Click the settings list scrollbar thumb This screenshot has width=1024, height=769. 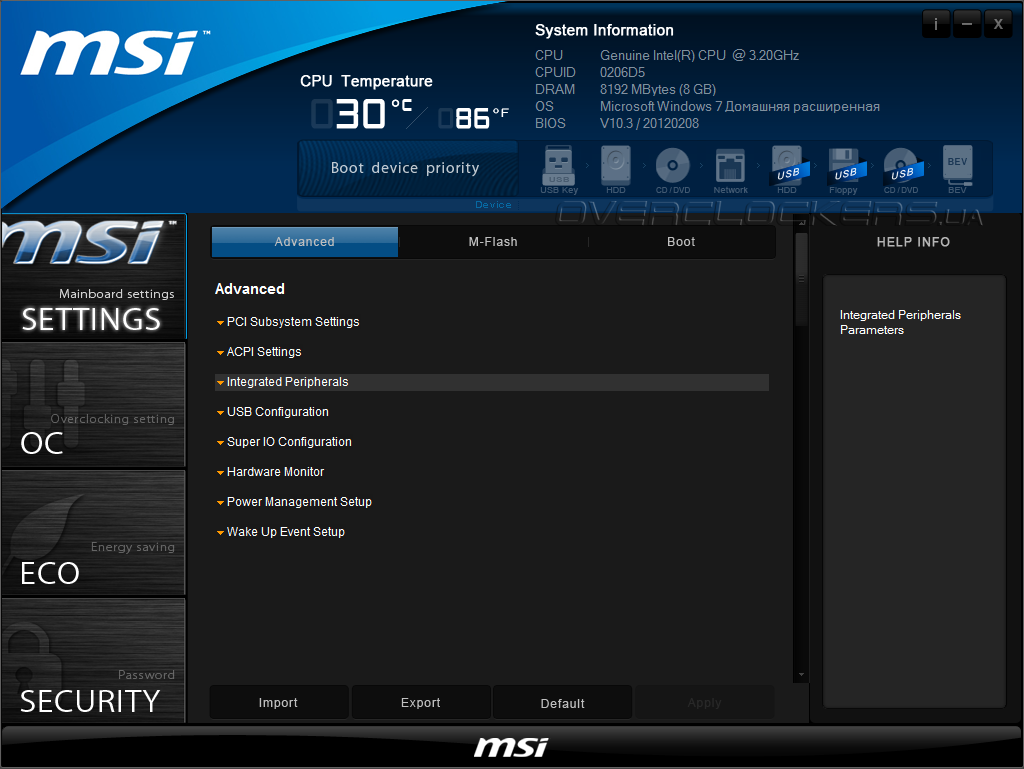pyautogui.click(x=801, y=279)
